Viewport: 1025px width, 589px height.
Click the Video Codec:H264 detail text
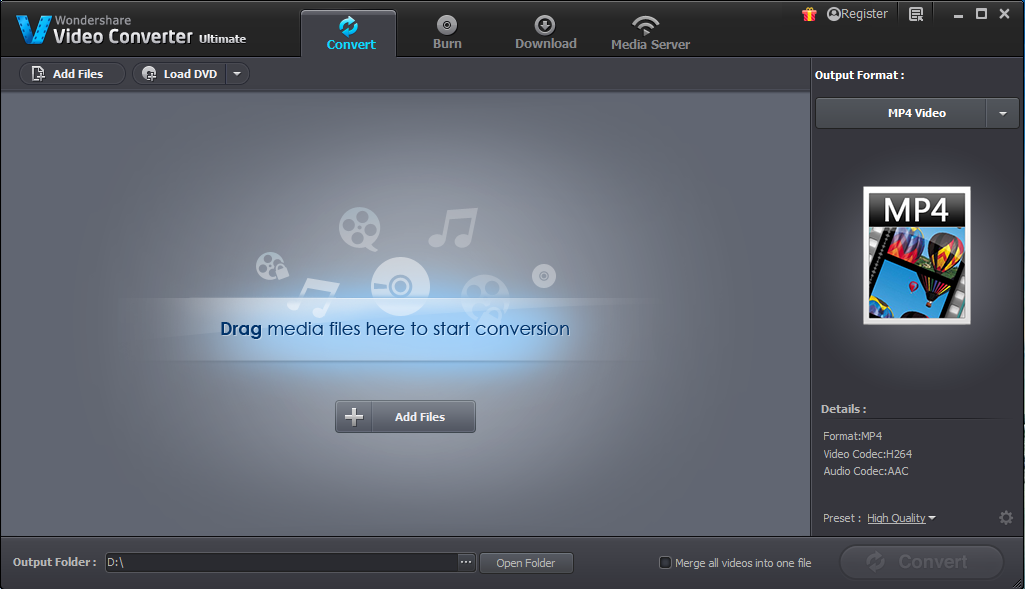click(x=867, y=454)
